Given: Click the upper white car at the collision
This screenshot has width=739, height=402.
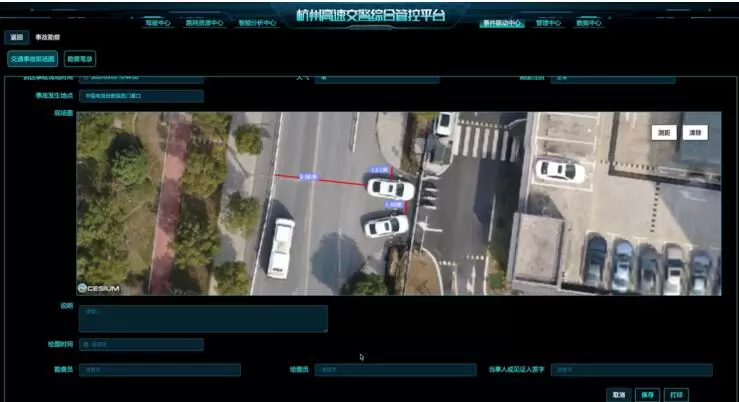Looking at the screenshot, I should click(x=391, y=188).
